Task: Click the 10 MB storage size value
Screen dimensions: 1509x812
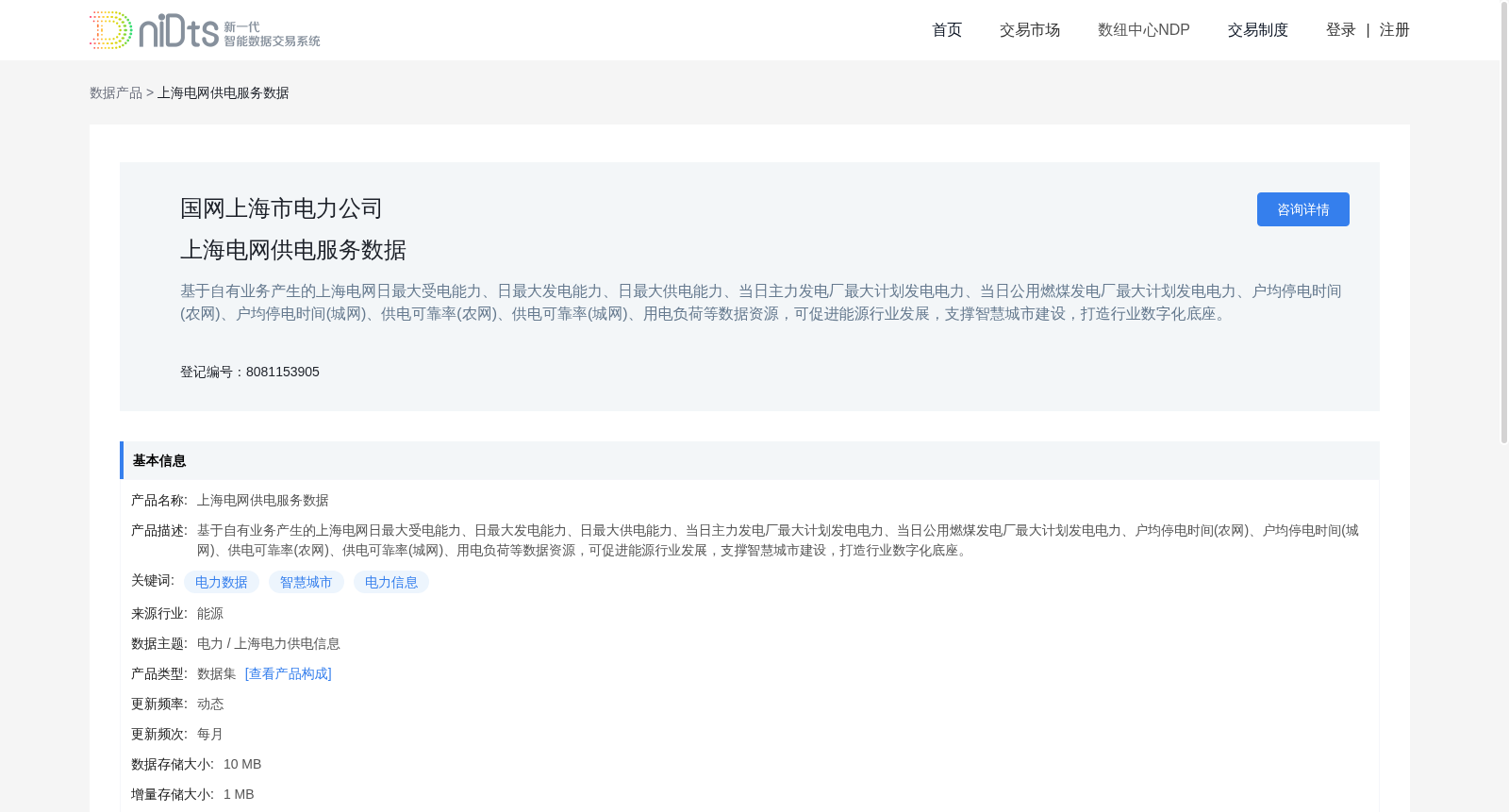Action: click(x=242, y=764)
